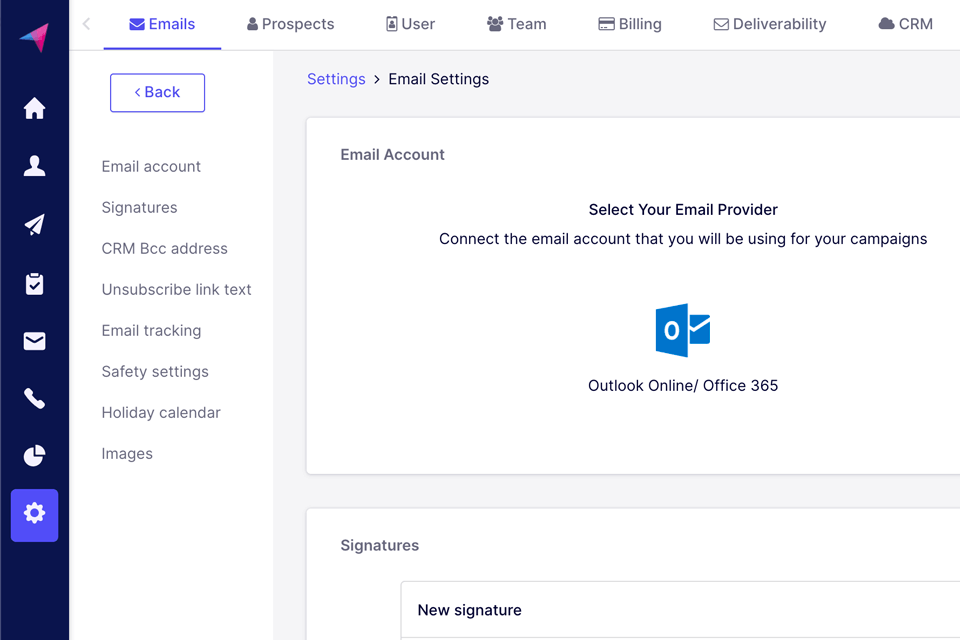960x640 pixels.
Task: Click the paper-plane app logo
Action: tap(34, 37)
